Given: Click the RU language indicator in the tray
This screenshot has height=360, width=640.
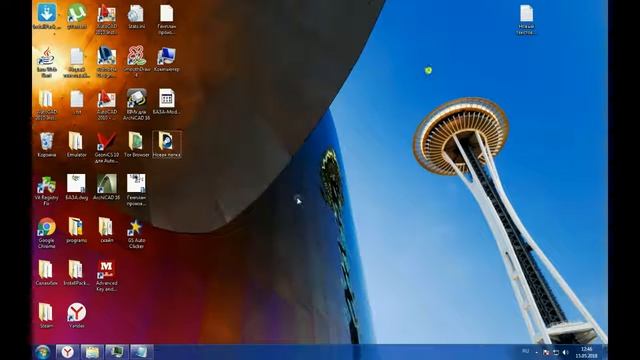Looking at the screenshot, I should pyautogui.click(x=525, y=351).
